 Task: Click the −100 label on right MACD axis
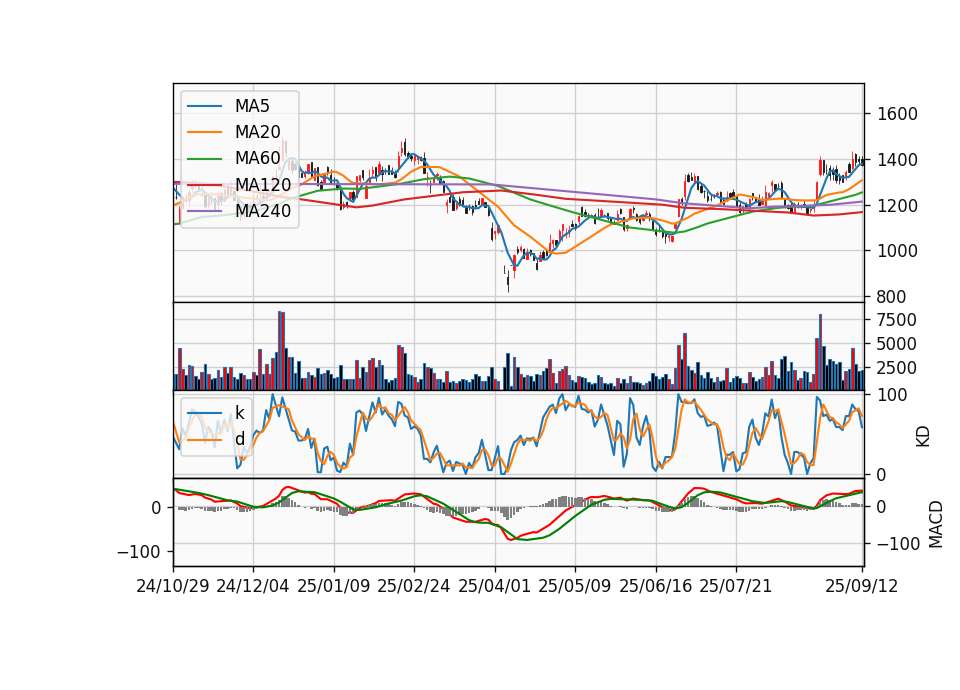coord(898,544)
